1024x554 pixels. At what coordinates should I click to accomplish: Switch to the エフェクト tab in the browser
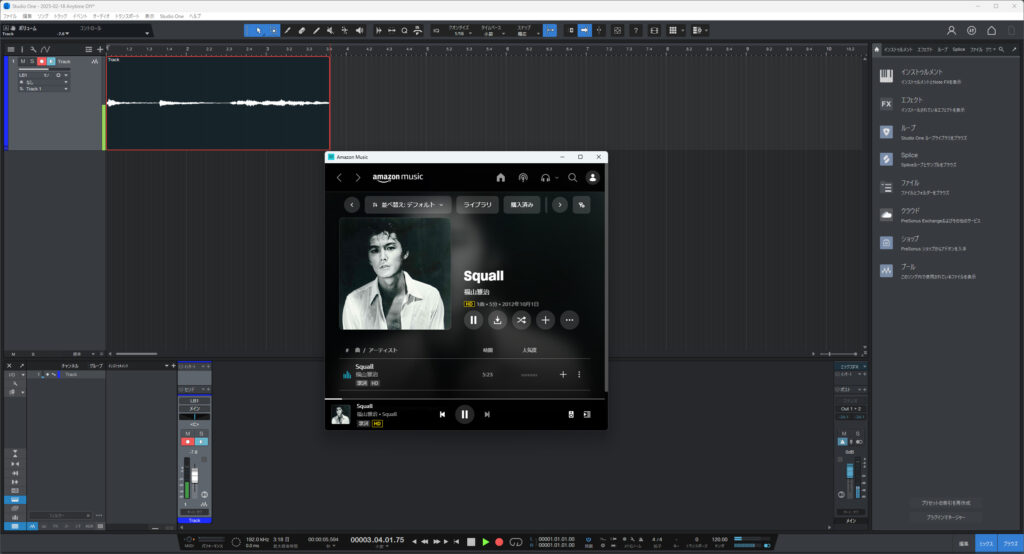coord(924,48)
